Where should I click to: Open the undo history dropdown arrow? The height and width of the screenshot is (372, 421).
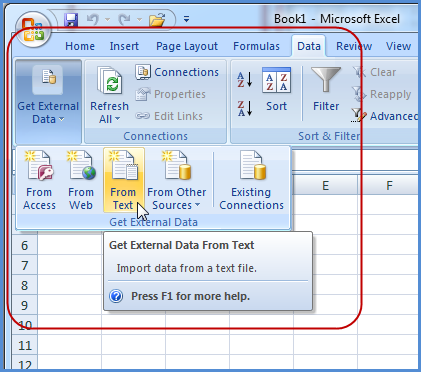[107, 20]
